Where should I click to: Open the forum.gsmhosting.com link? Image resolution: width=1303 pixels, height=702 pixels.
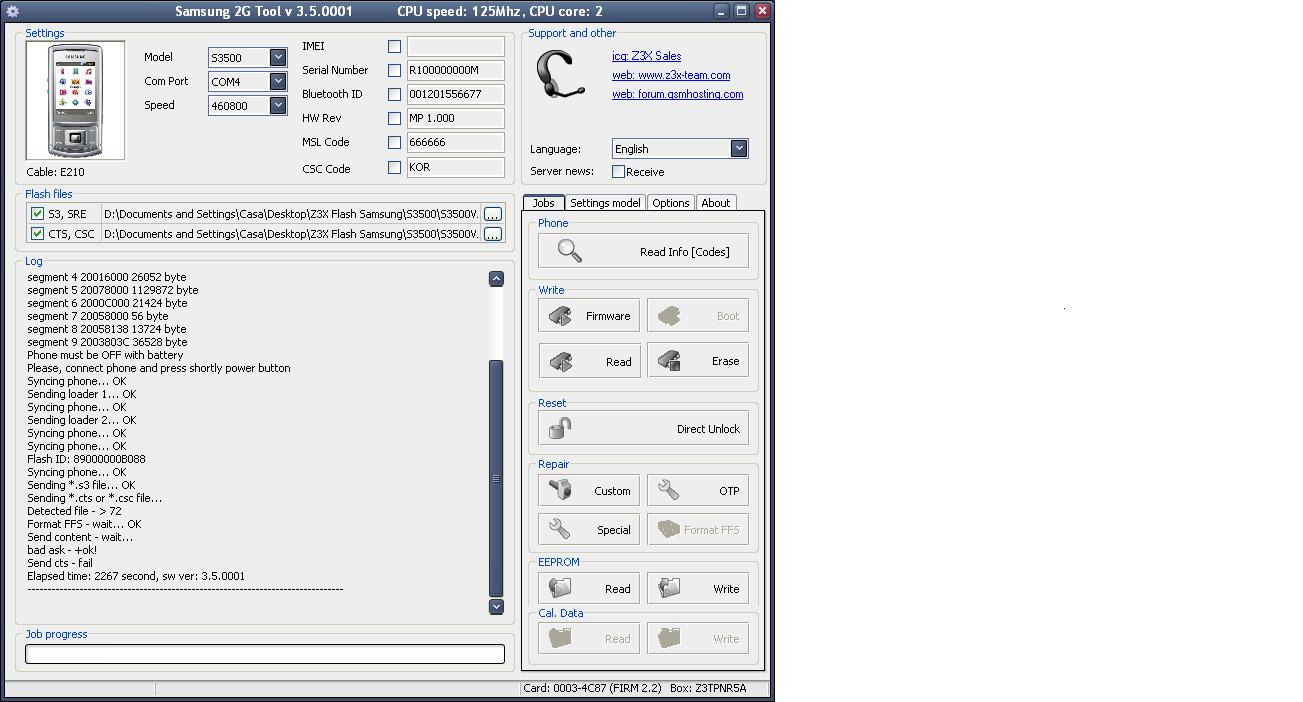point(678,94)
